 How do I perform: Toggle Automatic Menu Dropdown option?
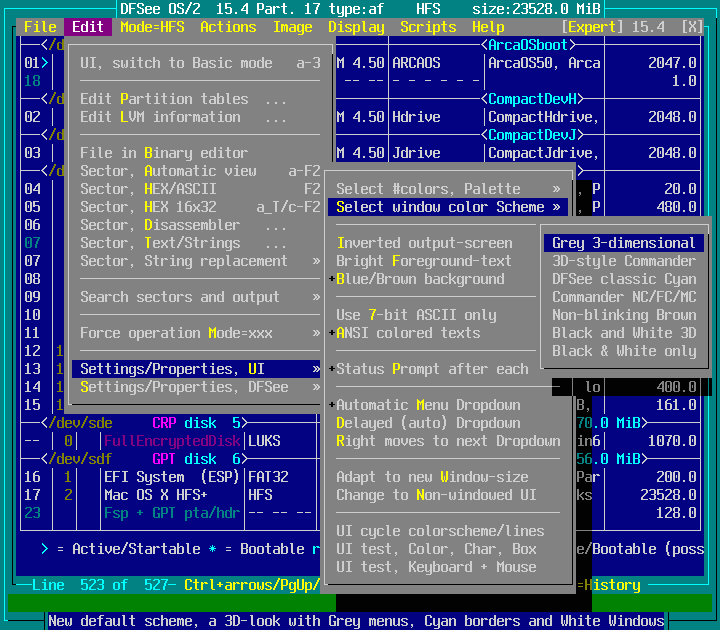coord(448,405)
